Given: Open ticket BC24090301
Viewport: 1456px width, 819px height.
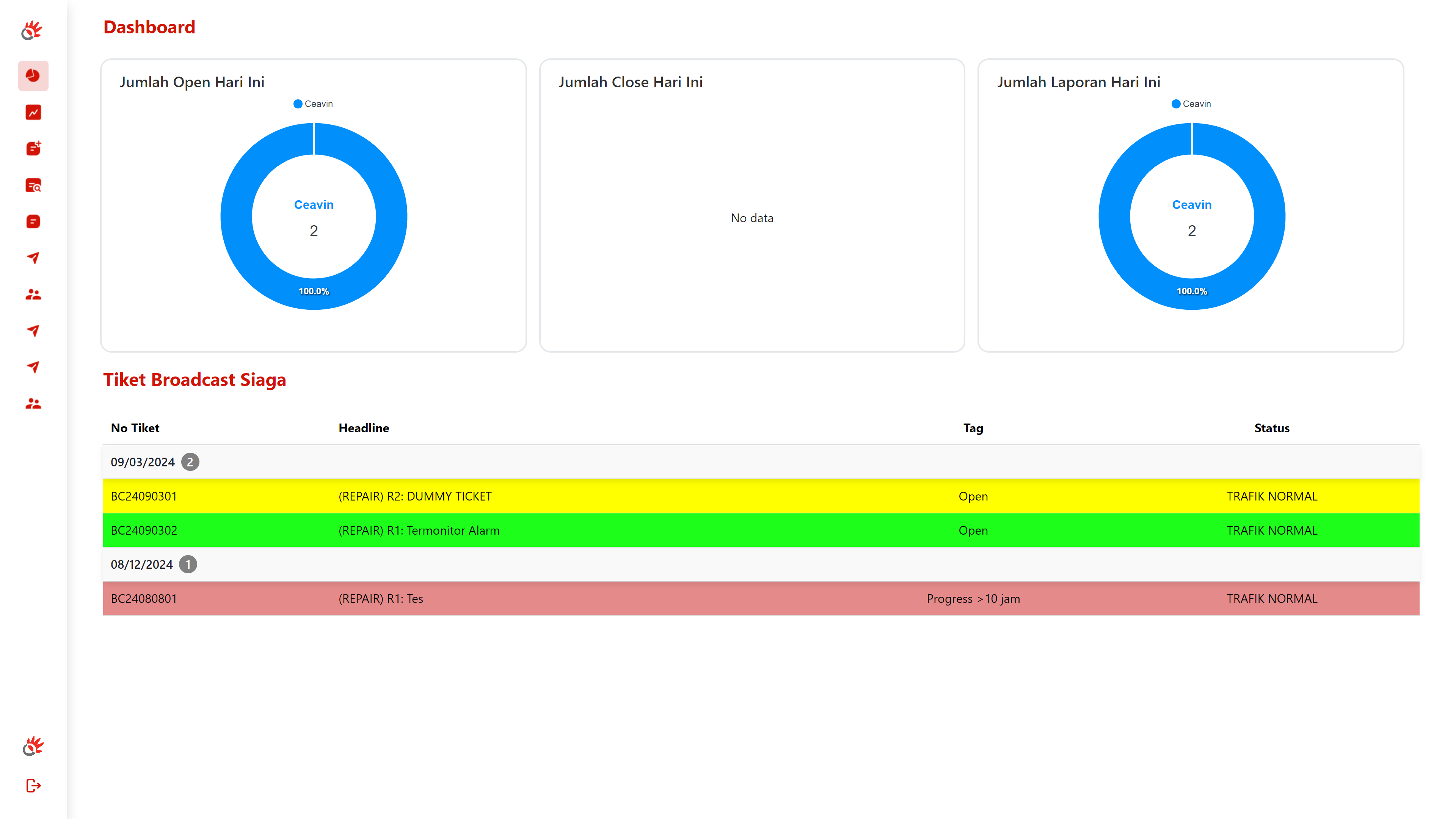Looking at the screenshot, I should [x=144, y=496].
